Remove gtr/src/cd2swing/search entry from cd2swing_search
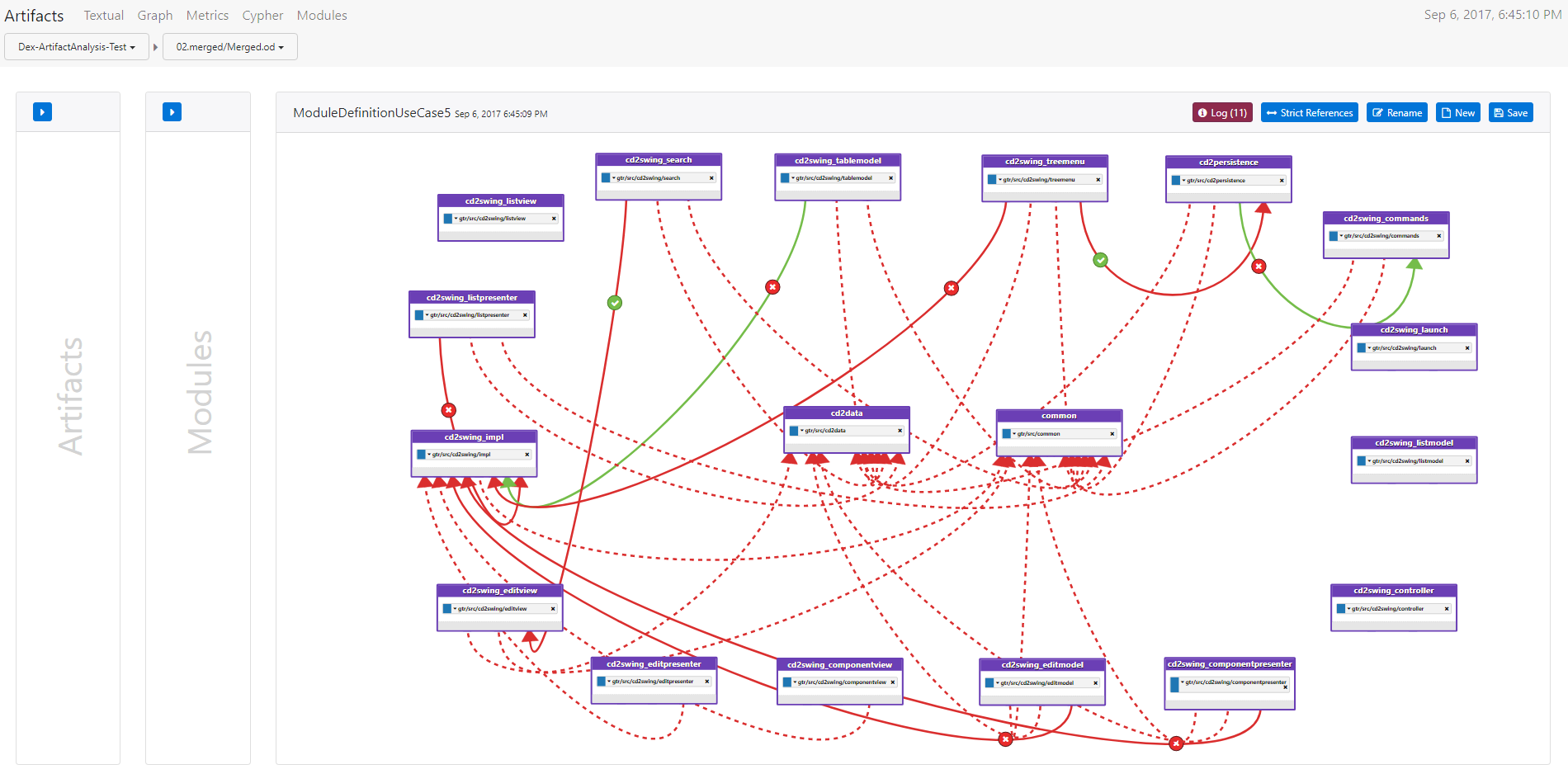The width and height of the screenshot is (1568, 774). point(711,178)
